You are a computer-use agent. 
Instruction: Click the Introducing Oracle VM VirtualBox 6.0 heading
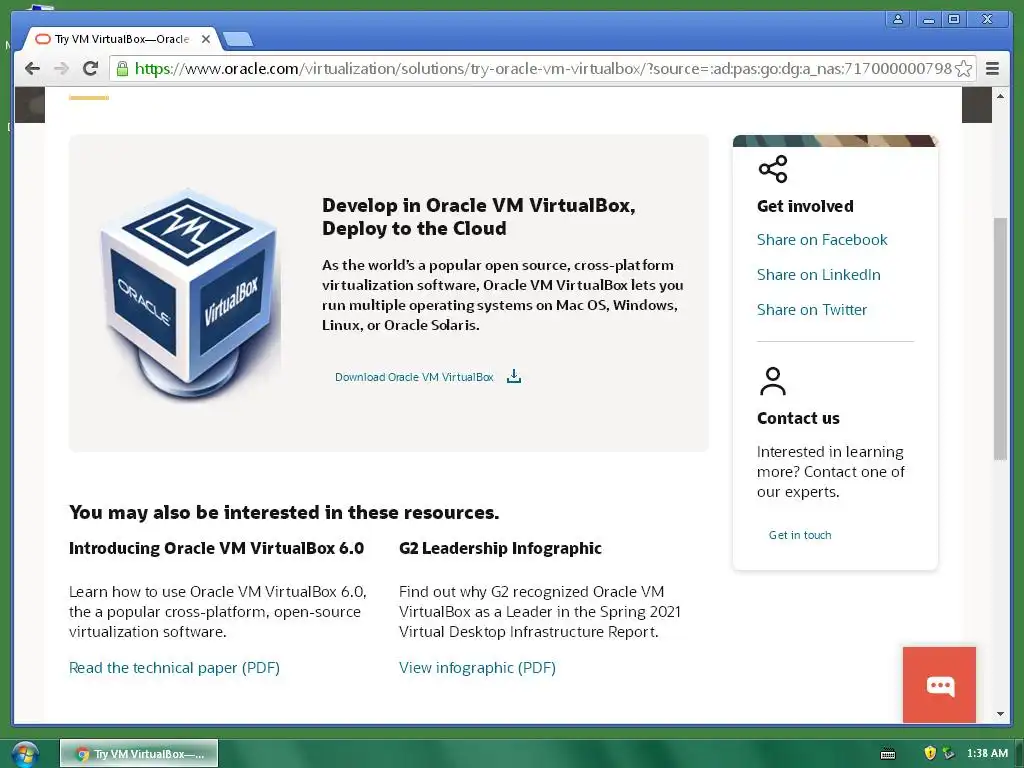pos(216,548)
